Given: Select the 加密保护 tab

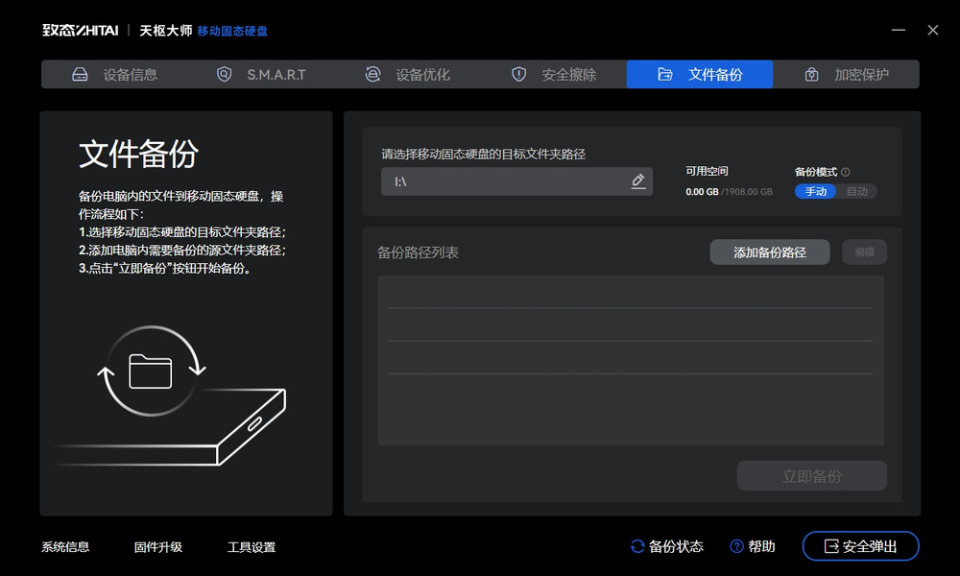Looking at the screenshot, I should pyautogui.click(x=846, y=74).
